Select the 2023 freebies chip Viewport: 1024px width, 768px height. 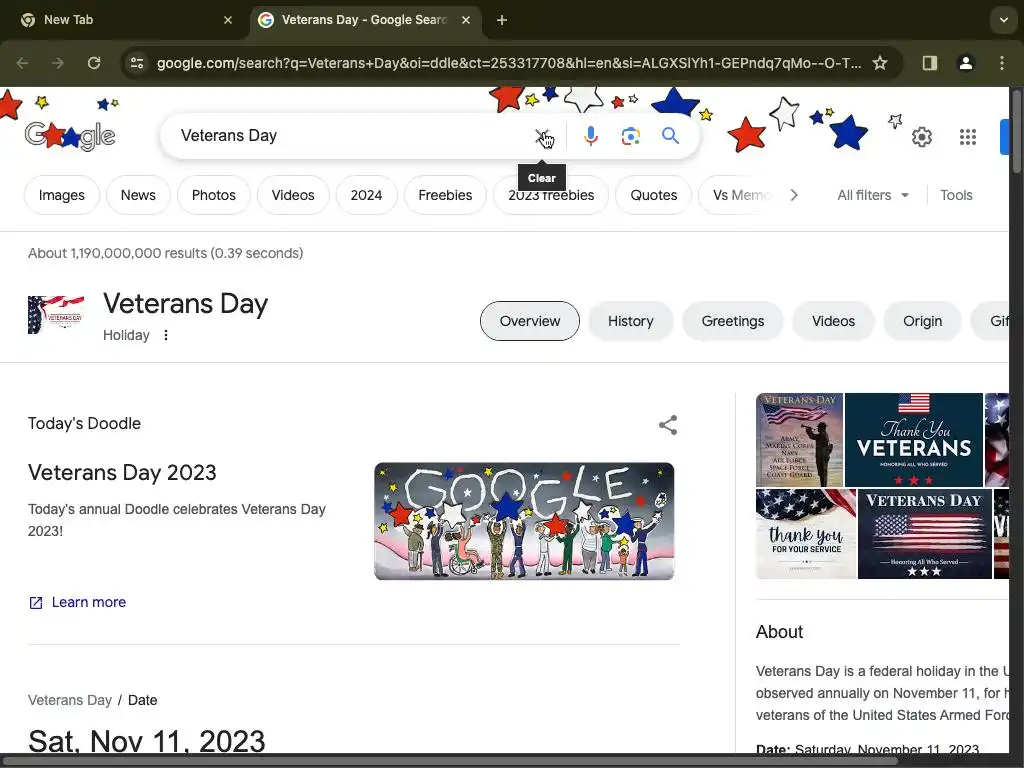pyautogui.click(x=551, y=195)
